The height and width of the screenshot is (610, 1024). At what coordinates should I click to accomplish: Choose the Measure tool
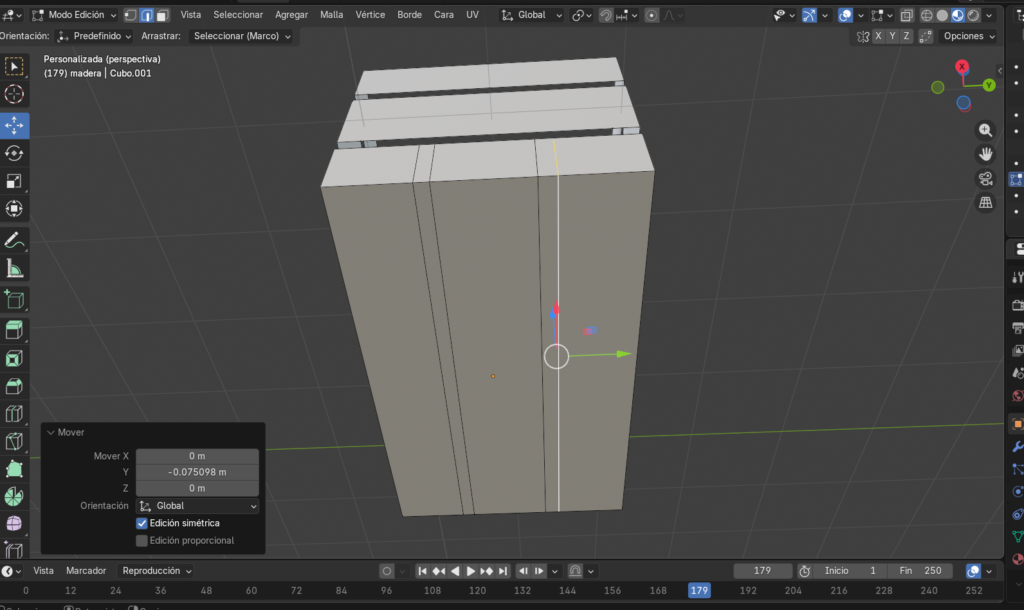pos(15,269)
